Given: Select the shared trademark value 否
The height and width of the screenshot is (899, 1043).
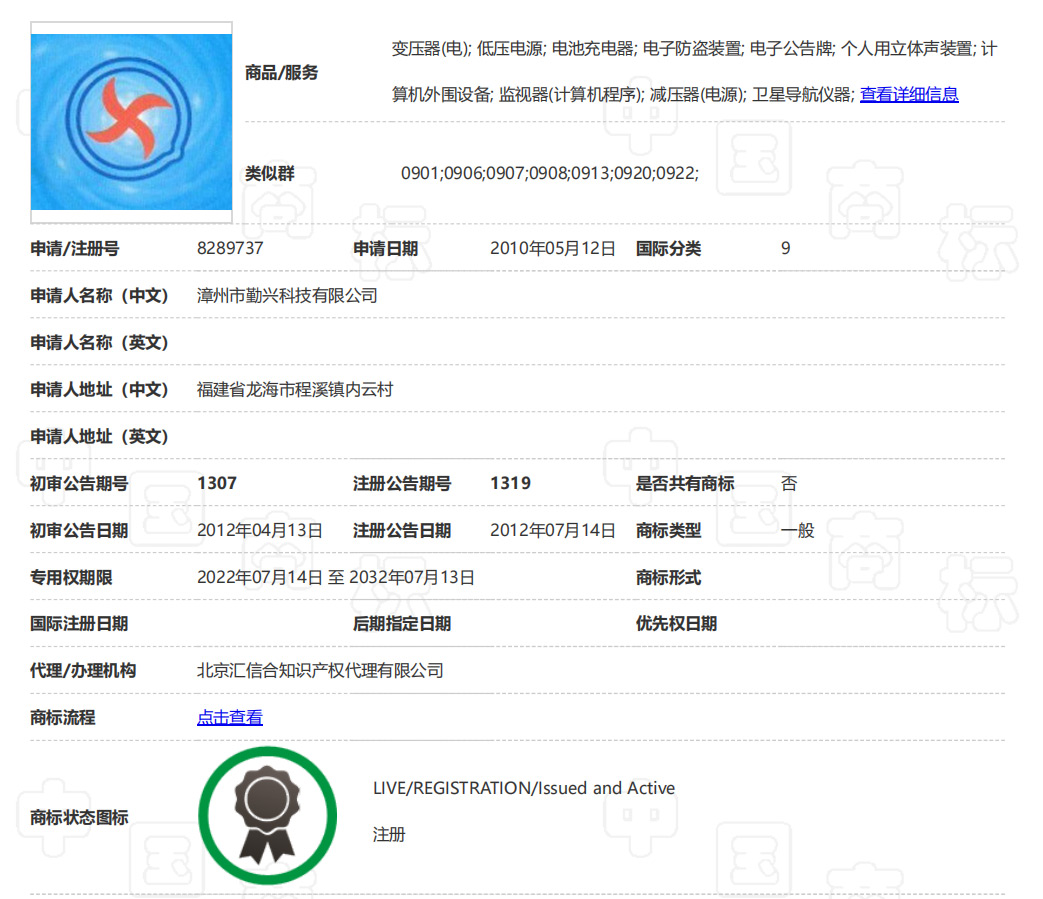Looking at the screenshot, I should click(789, 483).
